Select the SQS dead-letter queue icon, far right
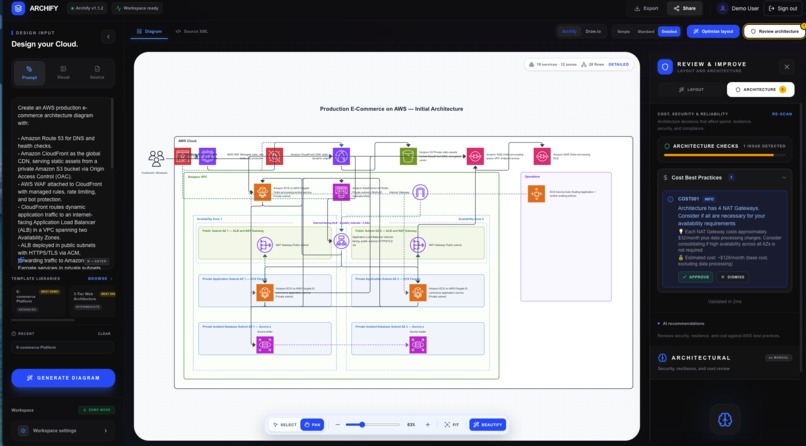 542,156
